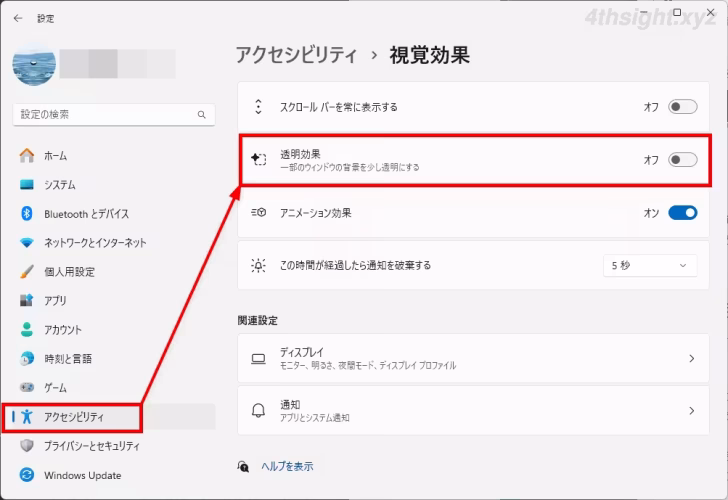Turn off アニメーション効果 switch
Image resolution: width=728 pixels, height=500 pixels.
click(682, 213)
